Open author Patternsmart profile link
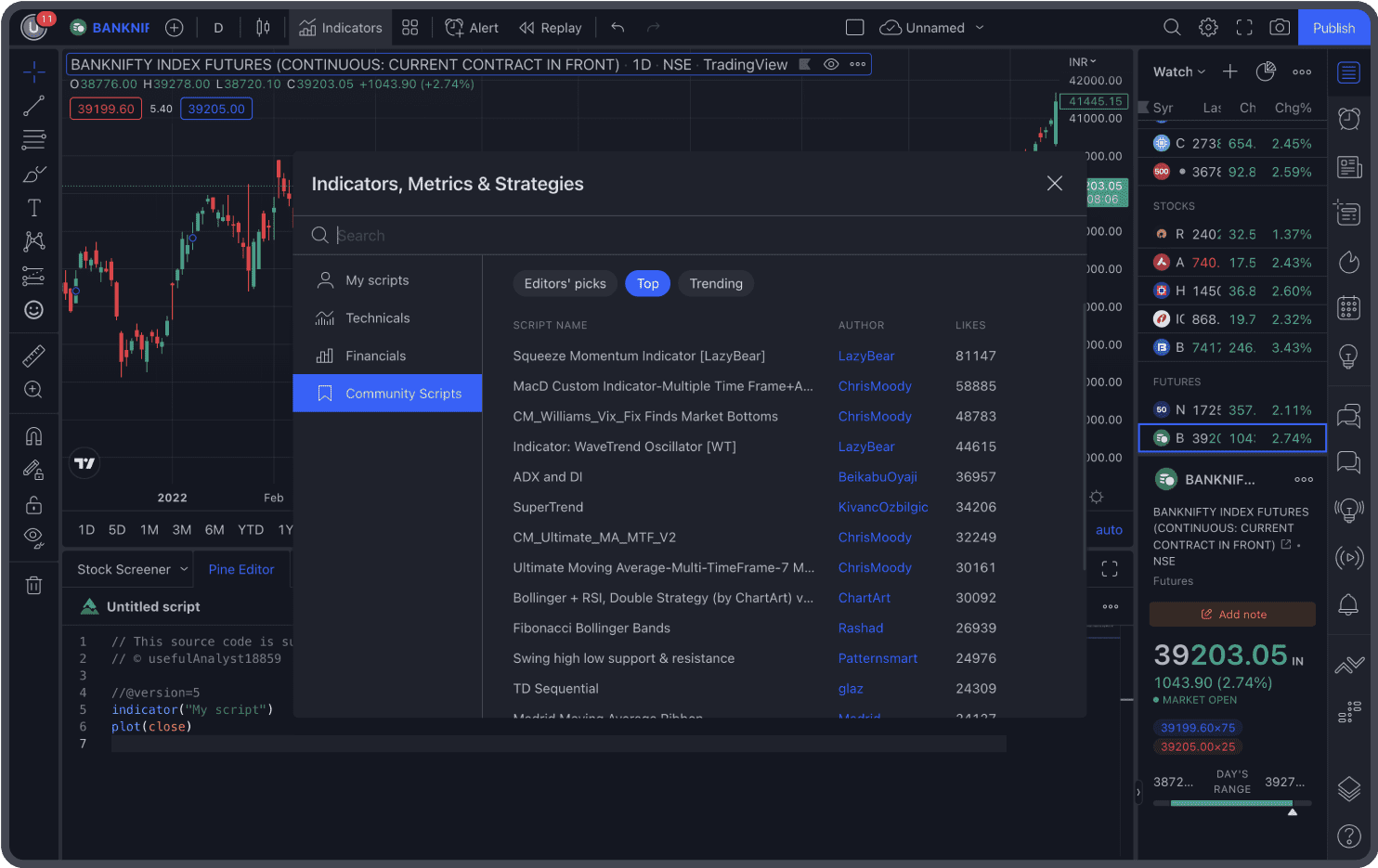This screenshot has width=1378, height=868. point(877,659)
